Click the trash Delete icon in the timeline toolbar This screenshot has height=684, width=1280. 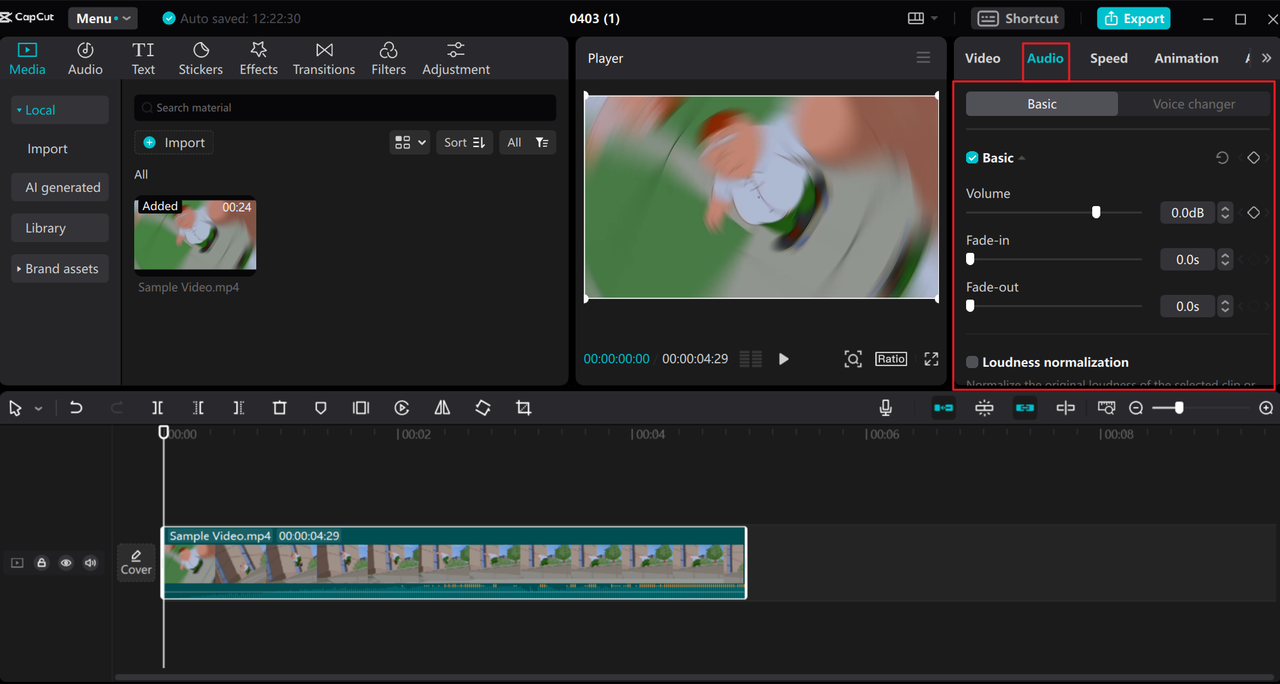(279, 408)
